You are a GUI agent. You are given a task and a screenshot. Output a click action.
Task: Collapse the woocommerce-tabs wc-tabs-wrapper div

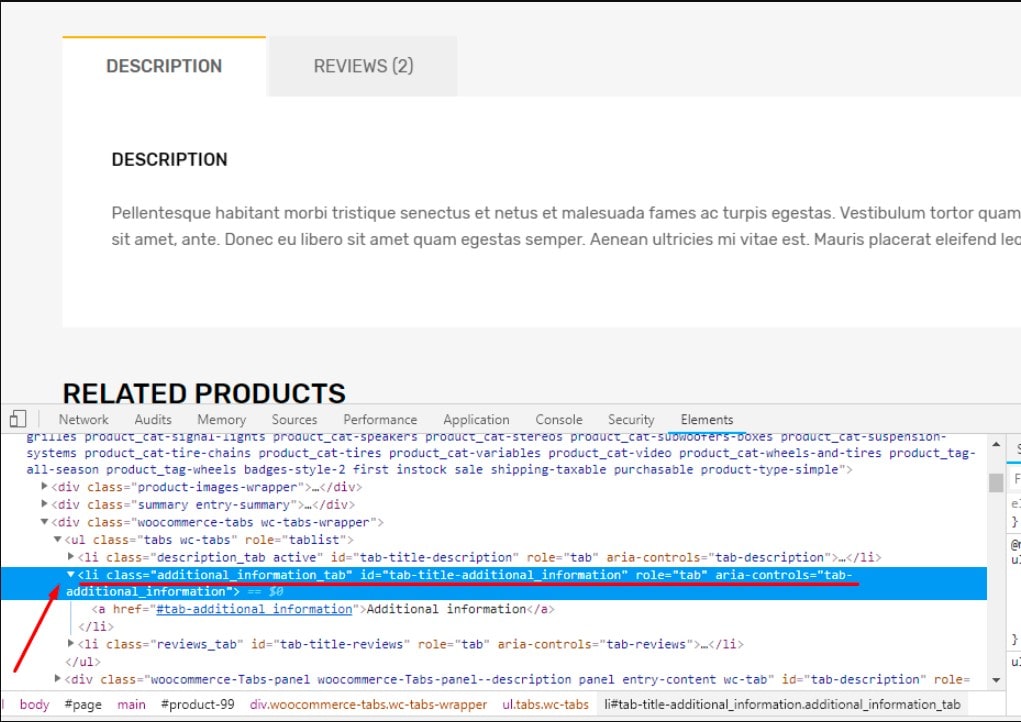coord(44,522)
